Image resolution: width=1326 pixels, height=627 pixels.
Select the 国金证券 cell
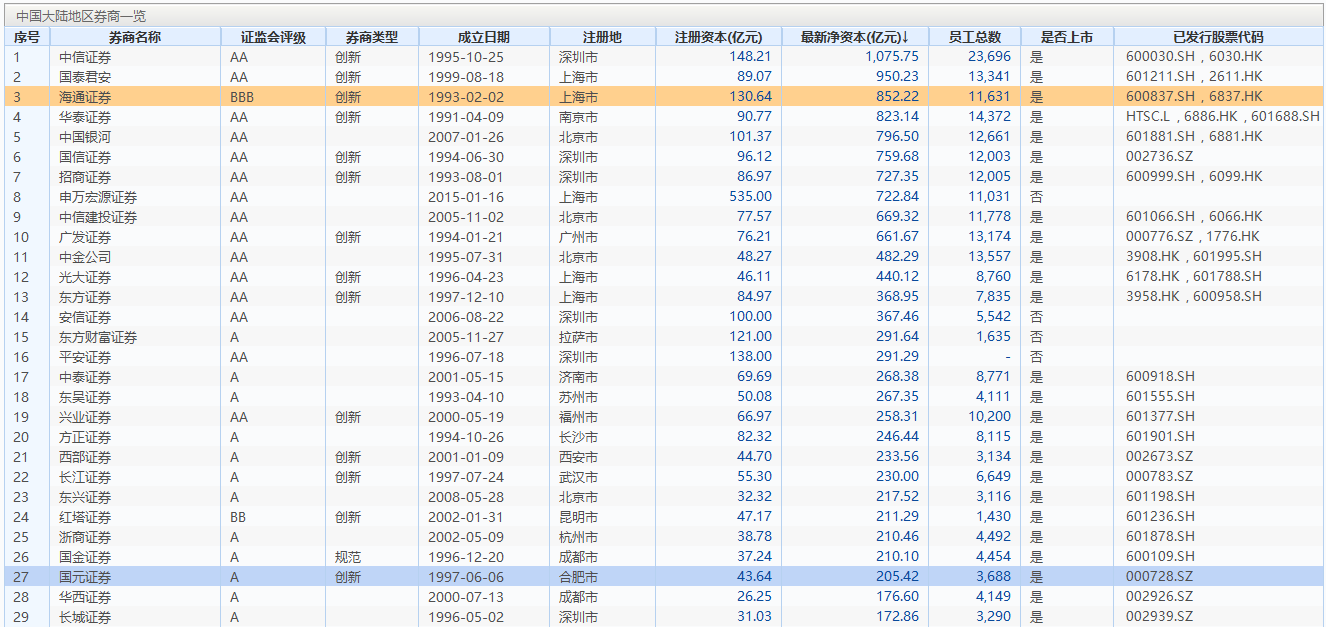(x=85, y=557)
